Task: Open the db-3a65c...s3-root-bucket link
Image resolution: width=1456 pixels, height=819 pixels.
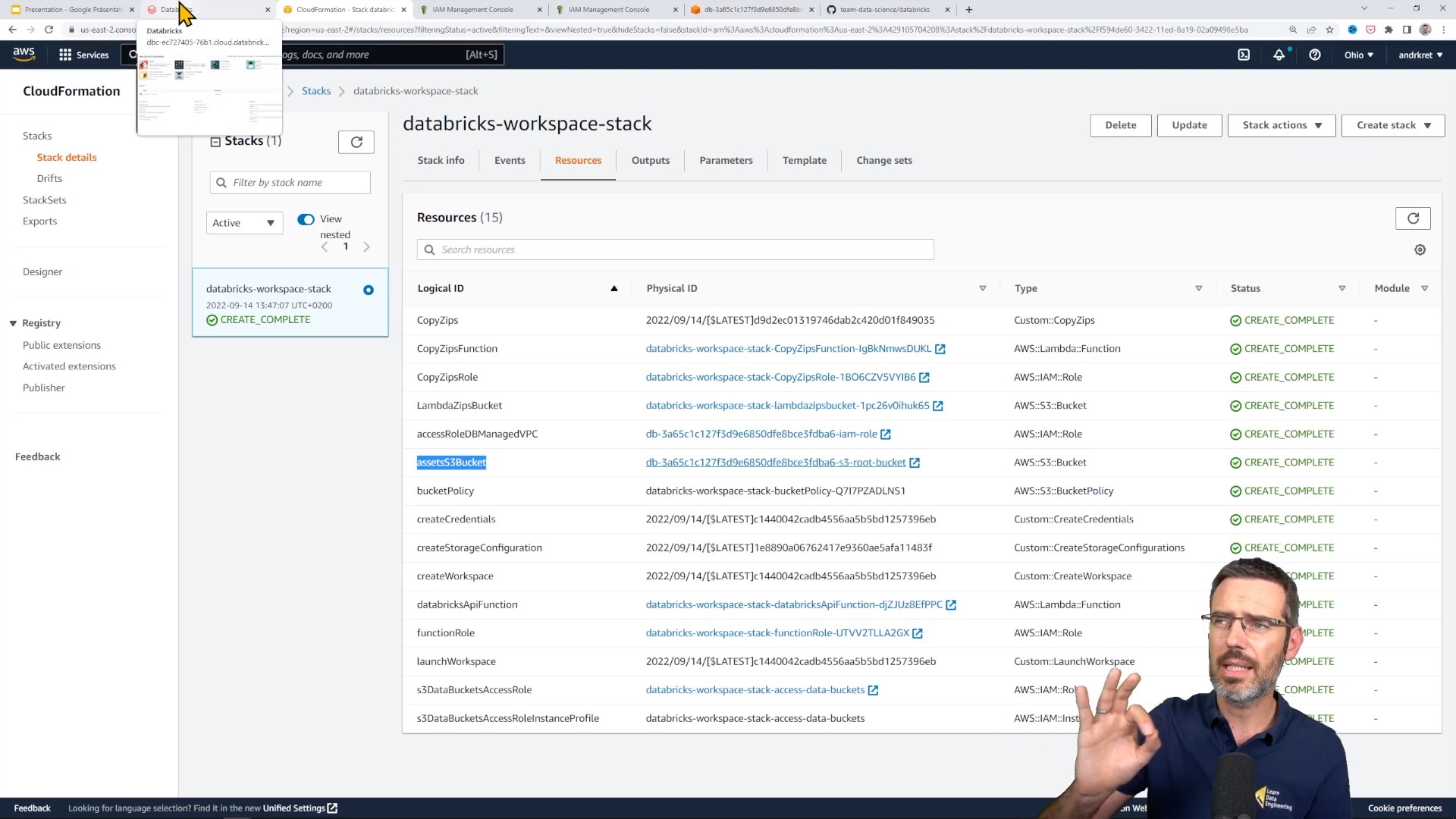Action: tap(776, 463)
